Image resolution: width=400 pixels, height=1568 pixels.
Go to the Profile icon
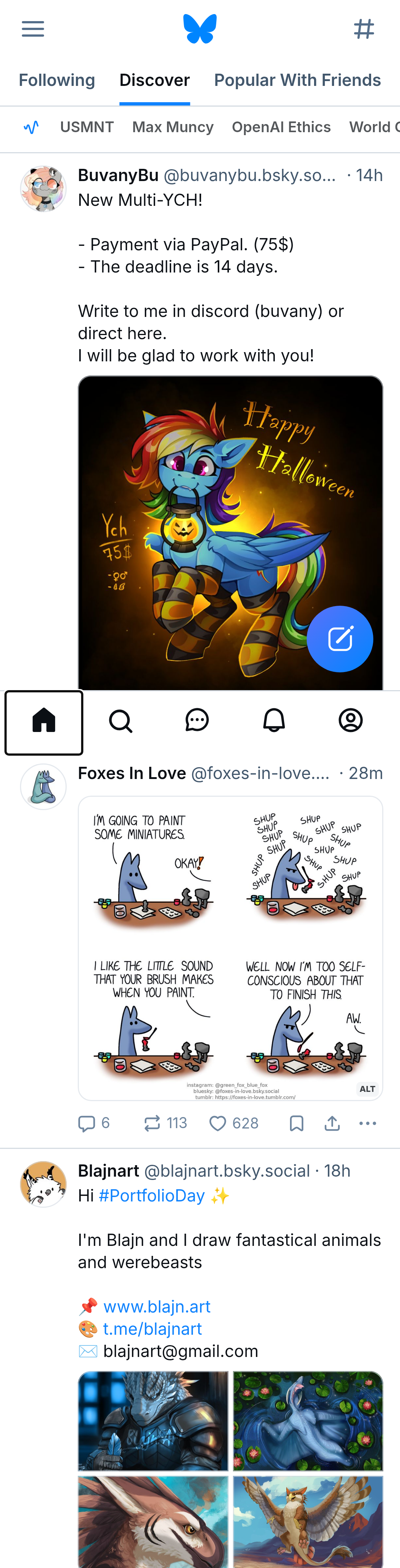click(351, 721)
